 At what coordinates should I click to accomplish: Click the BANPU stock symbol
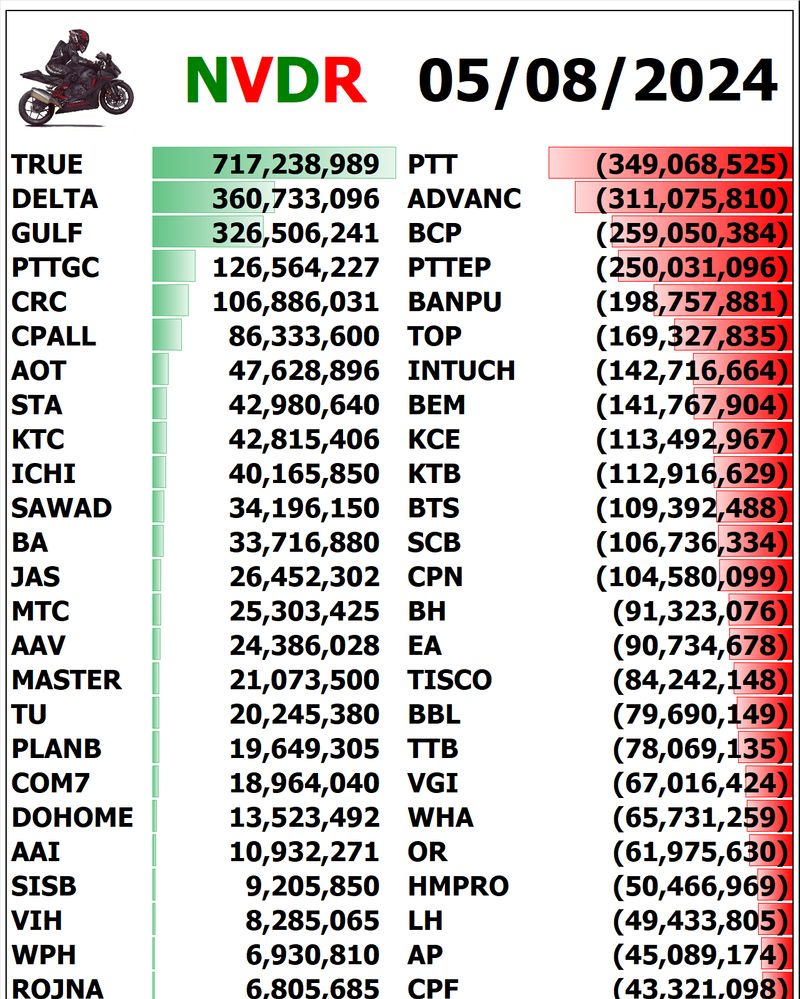[x=454, y=302]
